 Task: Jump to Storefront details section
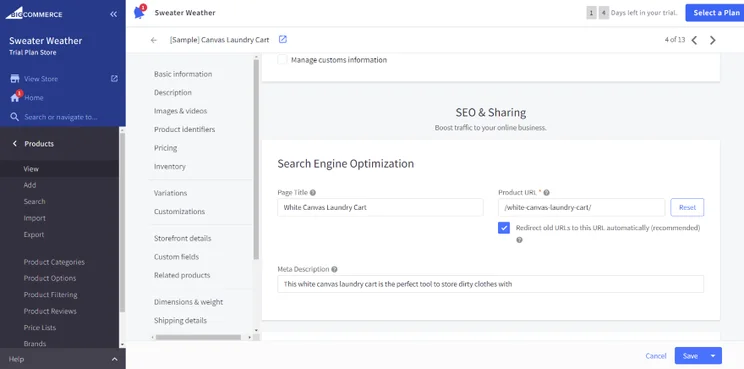(182, 238)
